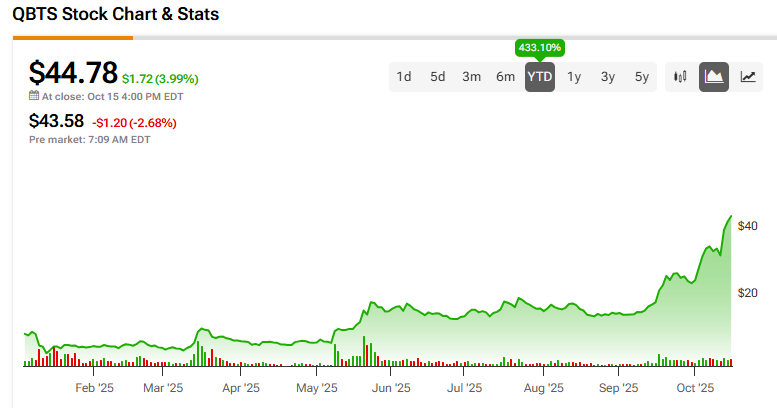777x408 pixels.
Task: Select the 5d time range
Action: tap(438, 77)
